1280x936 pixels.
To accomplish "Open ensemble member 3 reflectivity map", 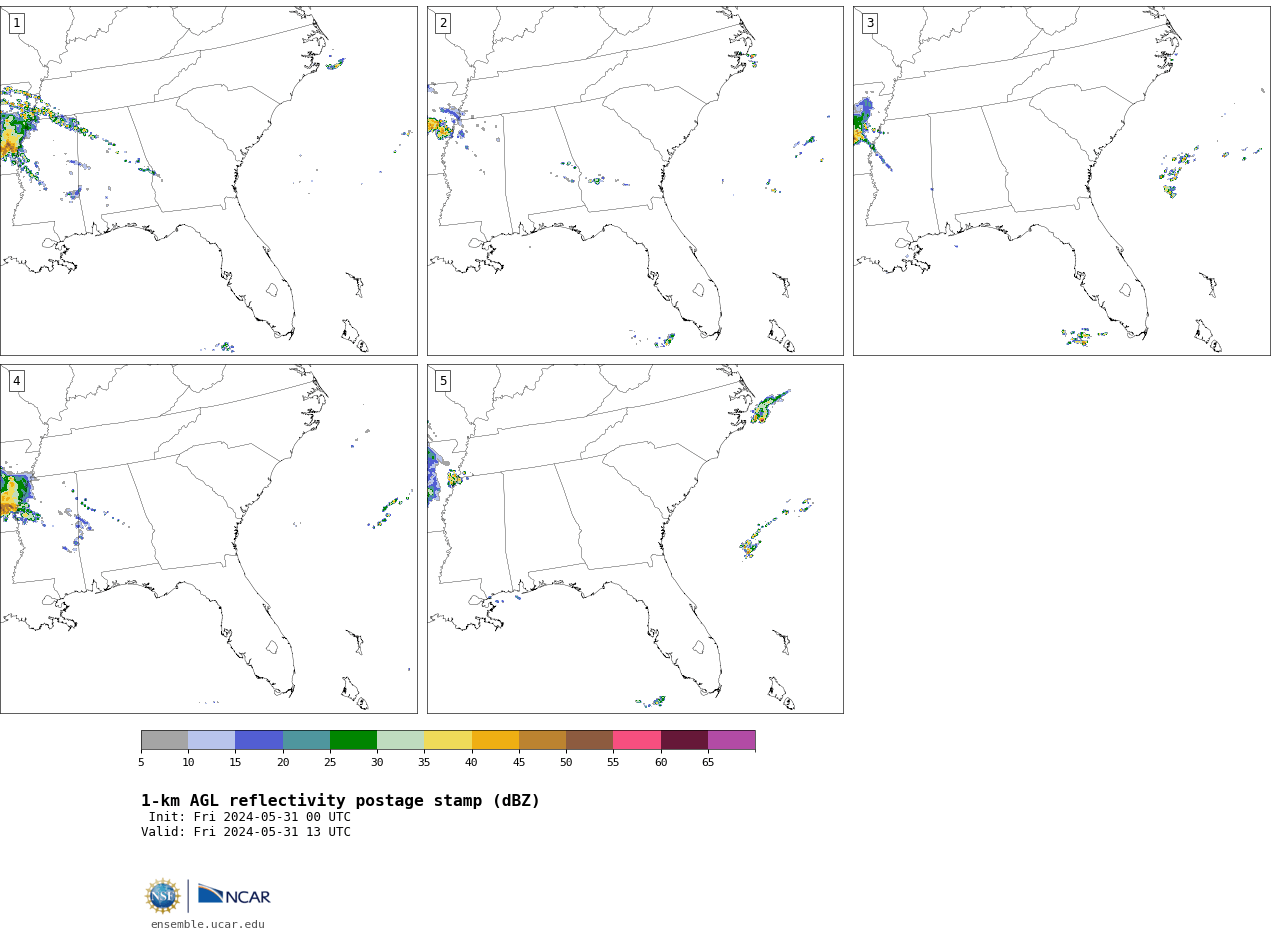I will [x=1062, y=181].
